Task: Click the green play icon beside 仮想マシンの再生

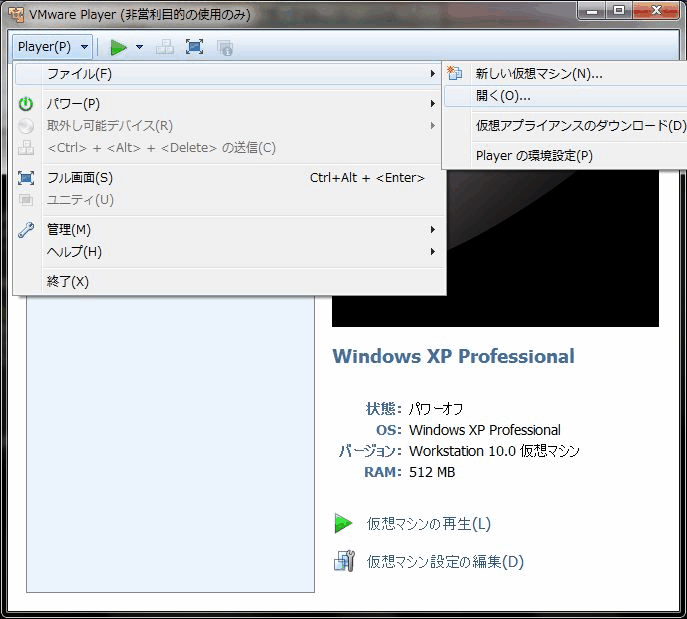Action: 343,523
